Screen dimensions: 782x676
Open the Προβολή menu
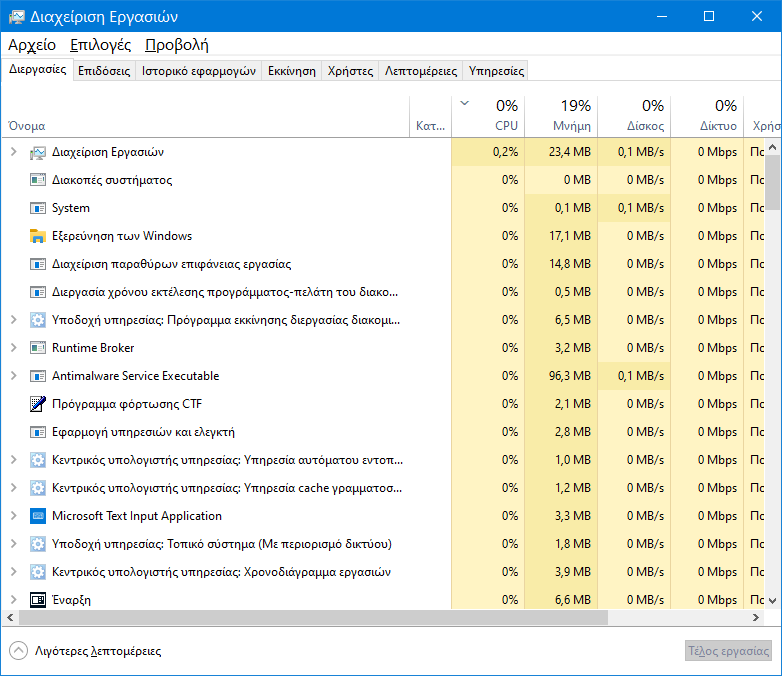pos(176,45)
